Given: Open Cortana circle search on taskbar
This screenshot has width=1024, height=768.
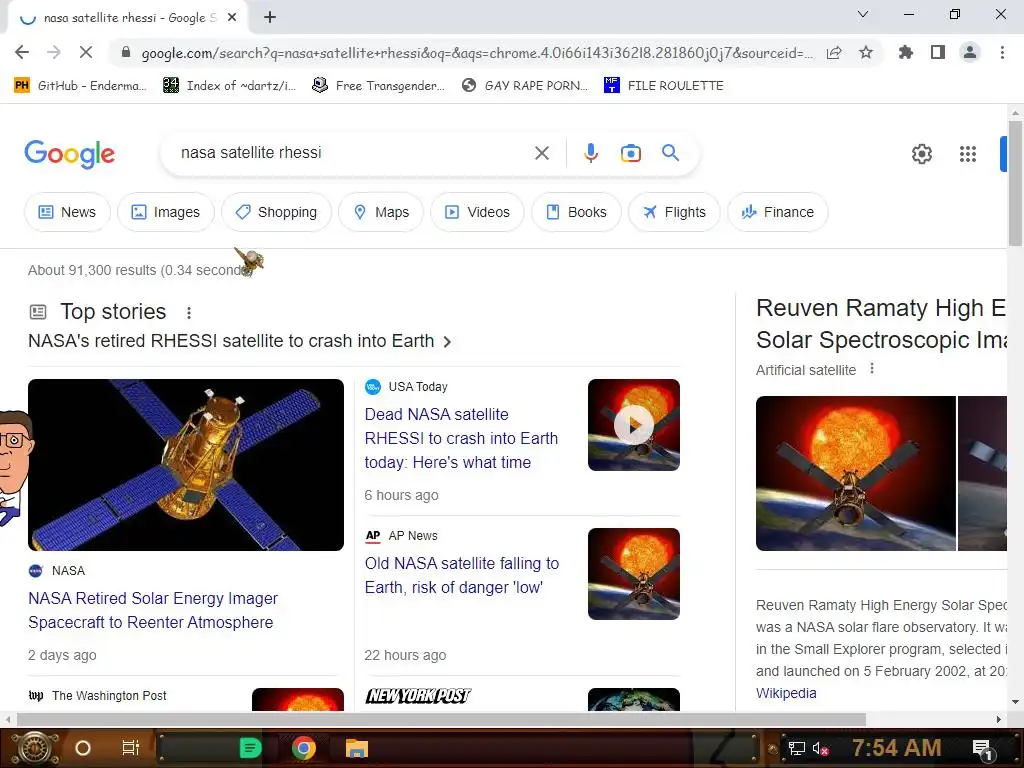Looking at the screenshot, I should 82,748.
